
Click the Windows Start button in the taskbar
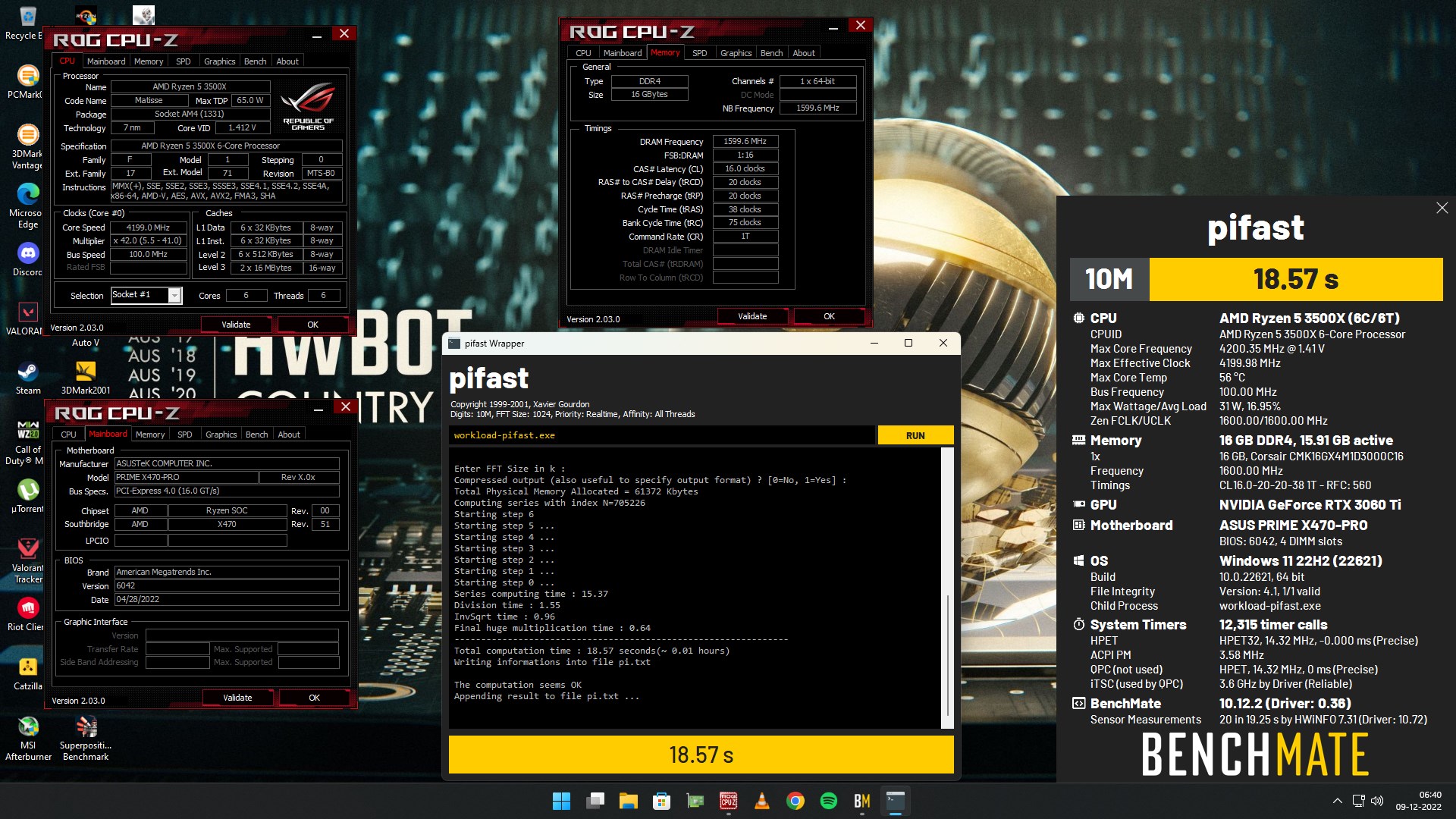[561, 801]
